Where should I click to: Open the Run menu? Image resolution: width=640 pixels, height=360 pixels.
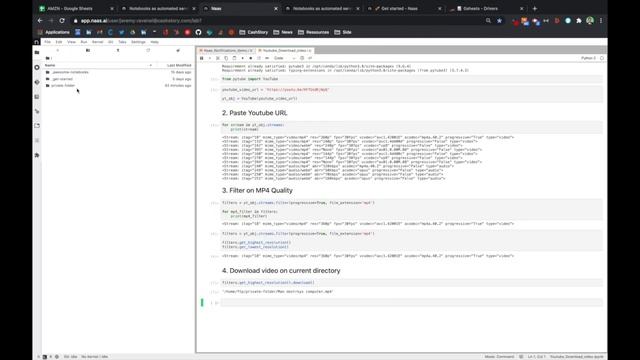[x=84, y=42]
